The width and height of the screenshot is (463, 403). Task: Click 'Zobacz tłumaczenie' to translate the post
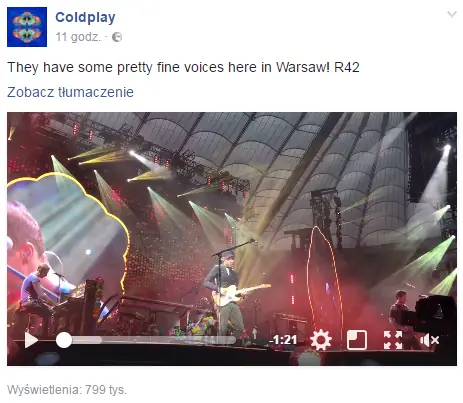(x=70, y=92)
